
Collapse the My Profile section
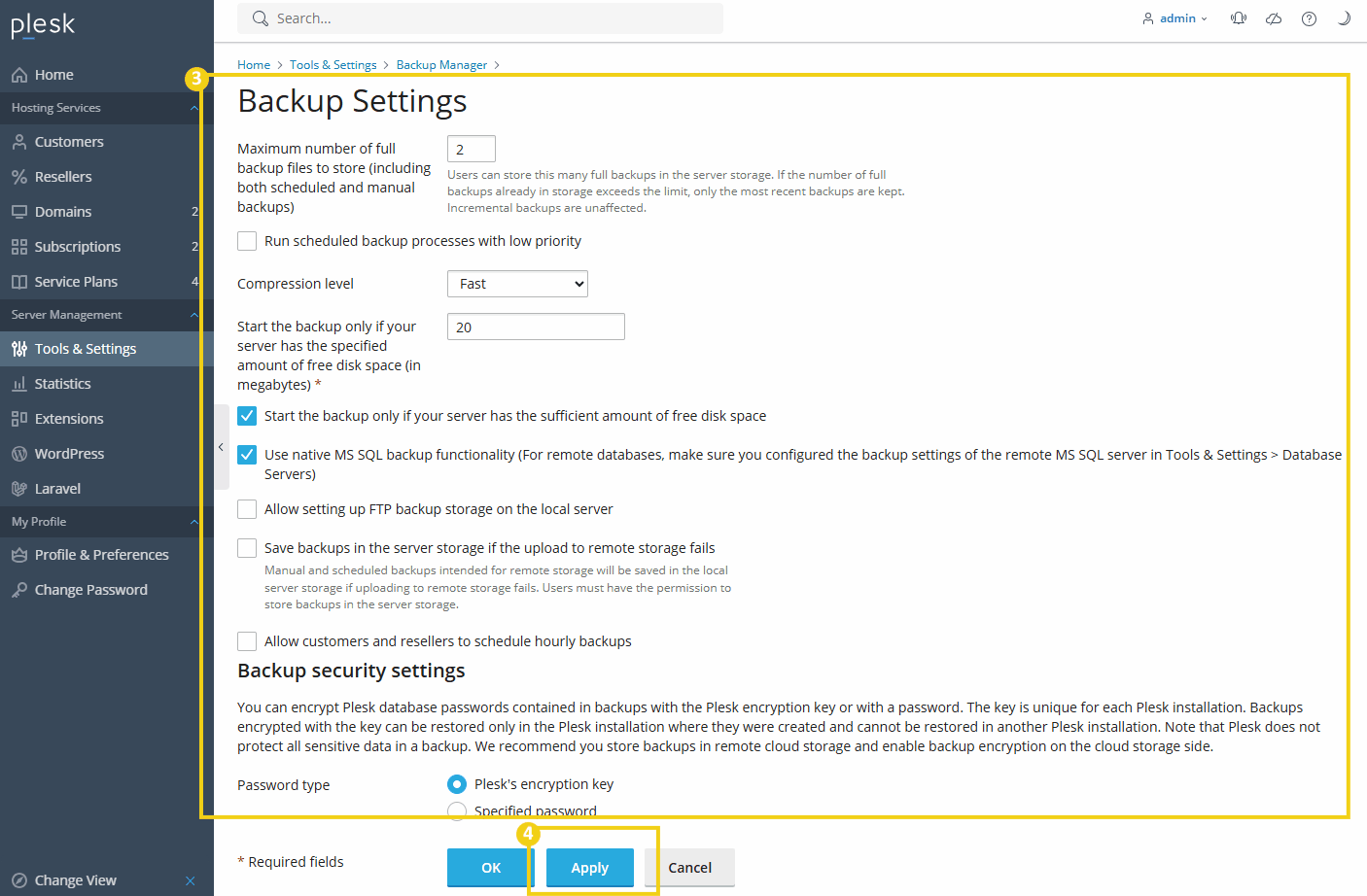click(193, 522)
